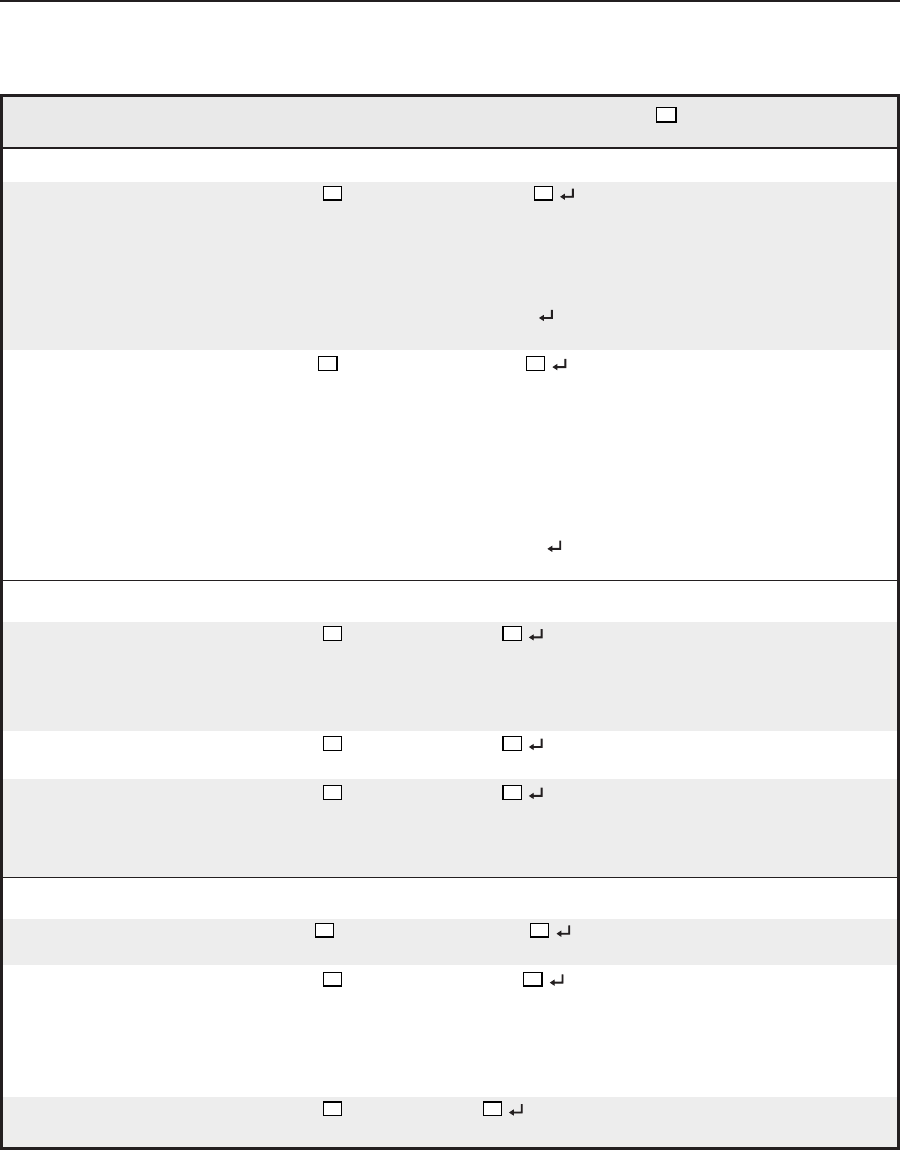Click return arrow in middle section's white row
The width and height of the screenshot is (900, 1150).
[x=532, y=745]
